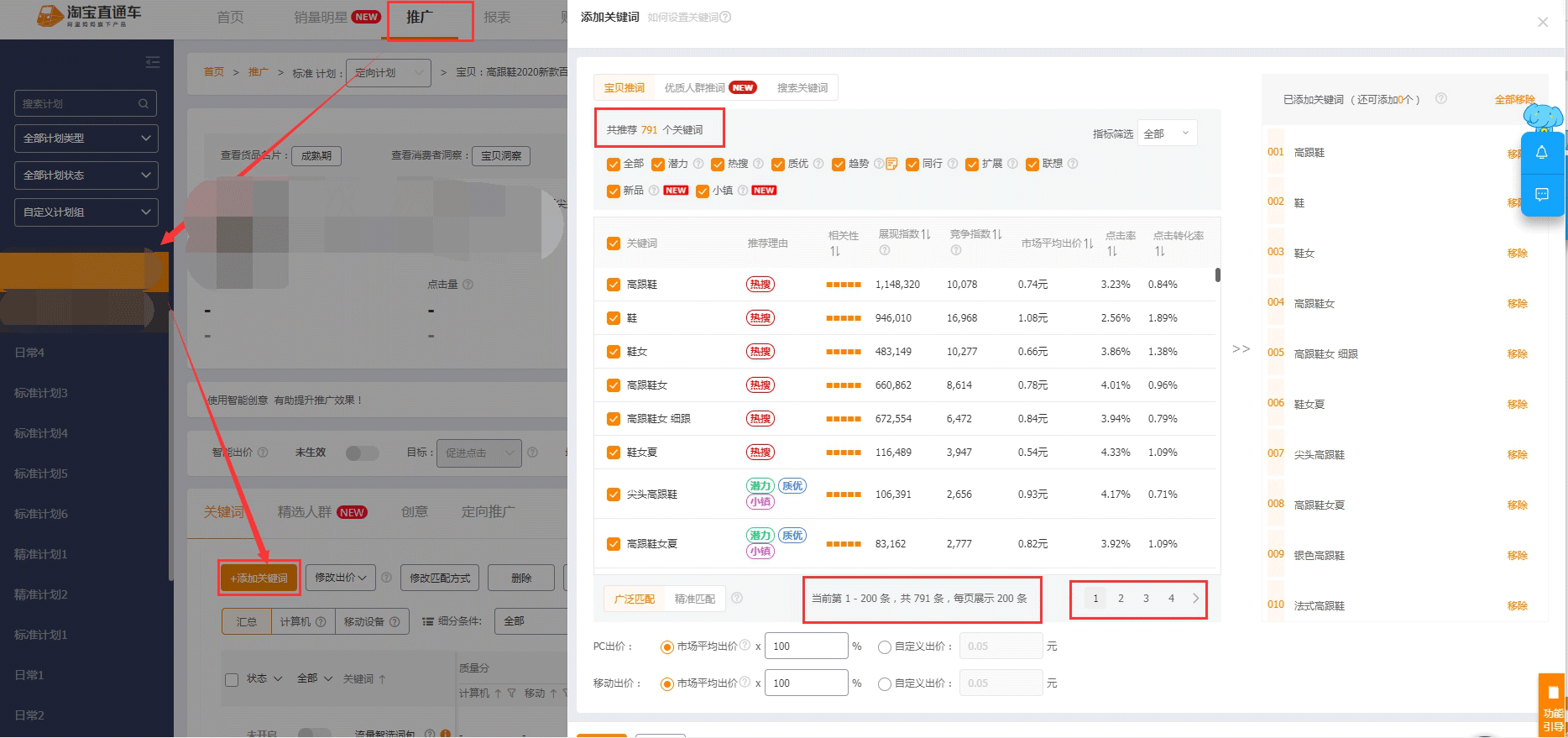The height and width of the screenshot is (738, 1568).
Task: Switch to the 搜索关键词 tab
Action: click(x=802, y=88)
